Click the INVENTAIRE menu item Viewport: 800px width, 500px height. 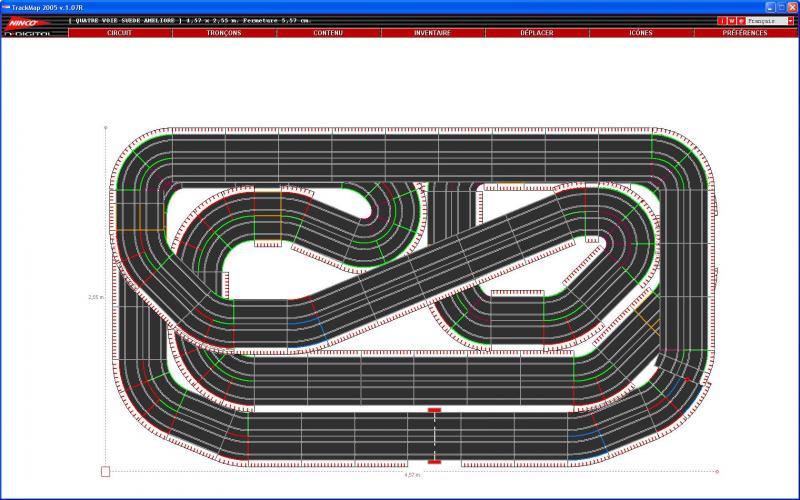point(432,33)
